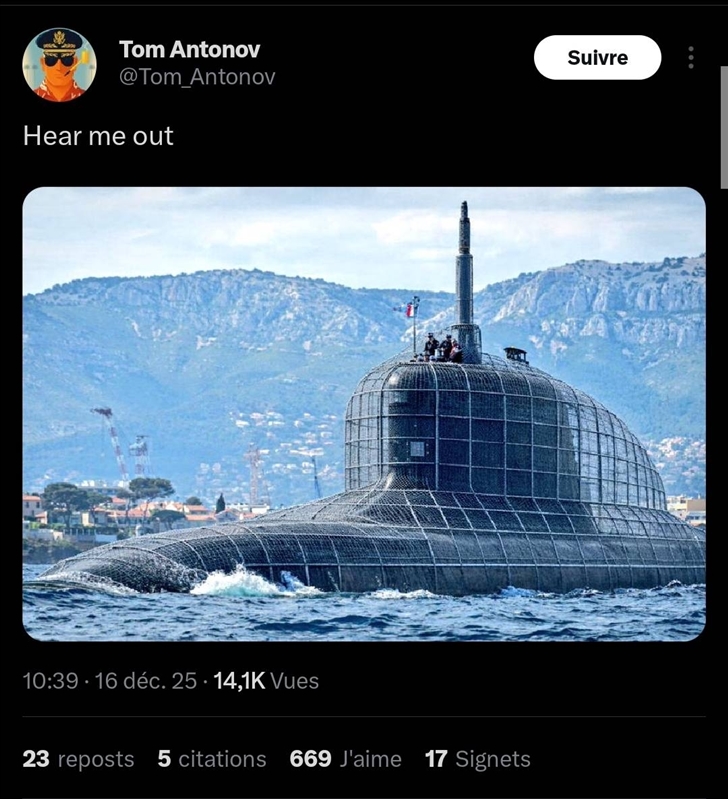Click the Suivre follow button
The image size is (728, 799).
(x=597, y=58)
